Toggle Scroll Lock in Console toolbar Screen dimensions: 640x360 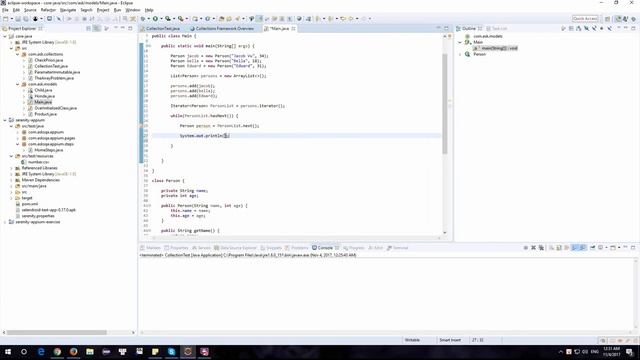tap(559, 248)
